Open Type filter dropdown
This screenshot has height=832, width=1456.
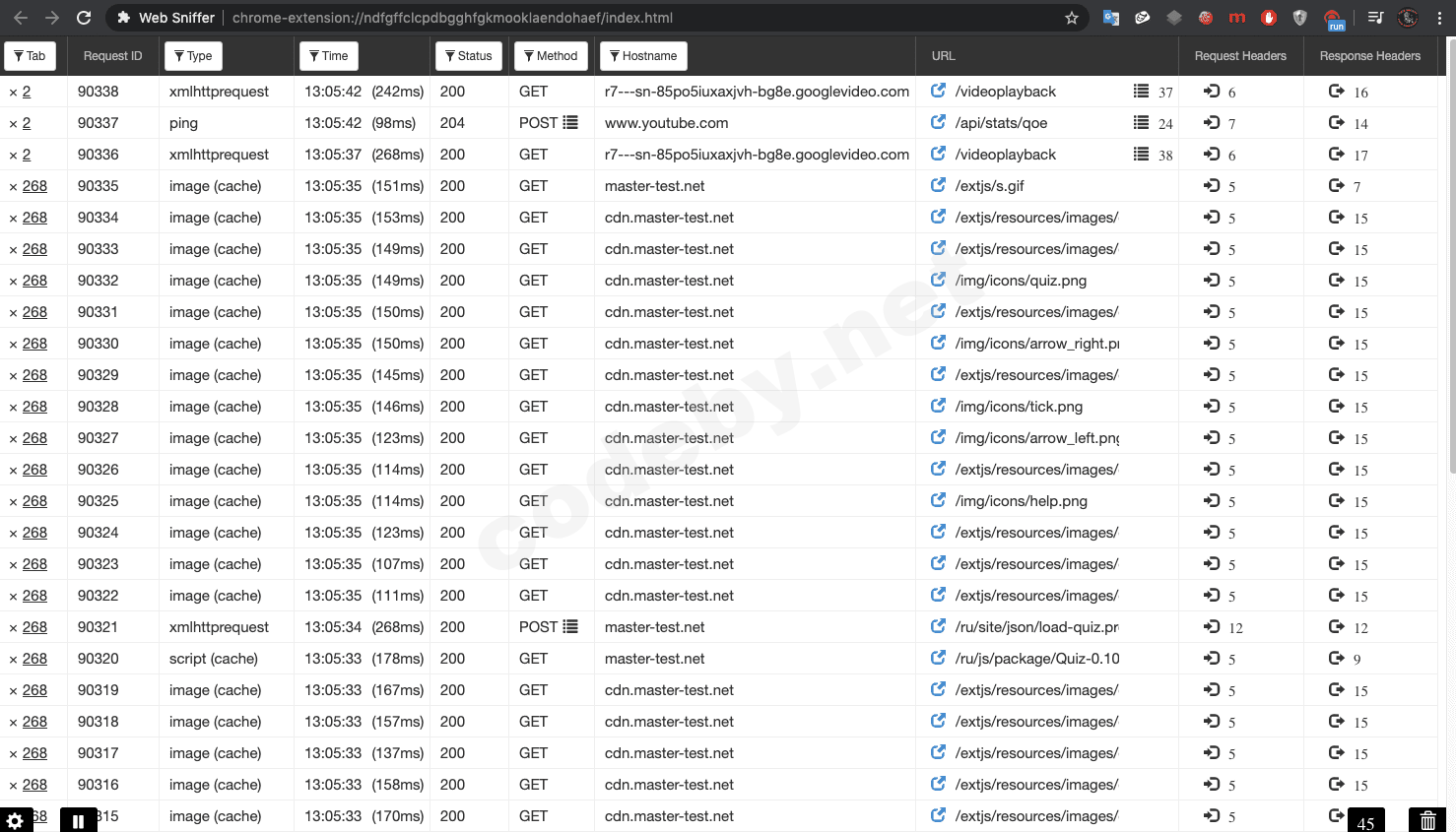193,56
